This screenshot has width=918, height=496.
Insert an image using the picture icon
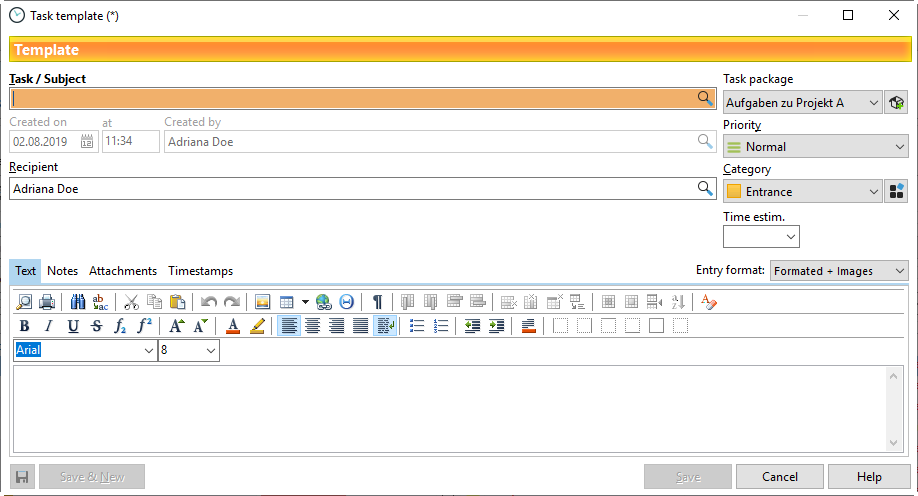[x=263, y=301]
